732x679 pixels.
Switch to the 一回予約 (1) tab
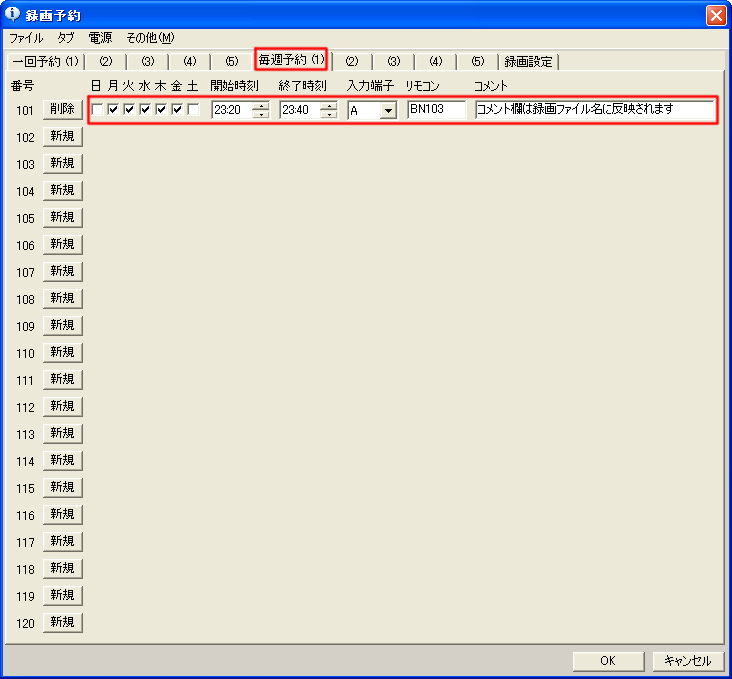click(44, 62)
